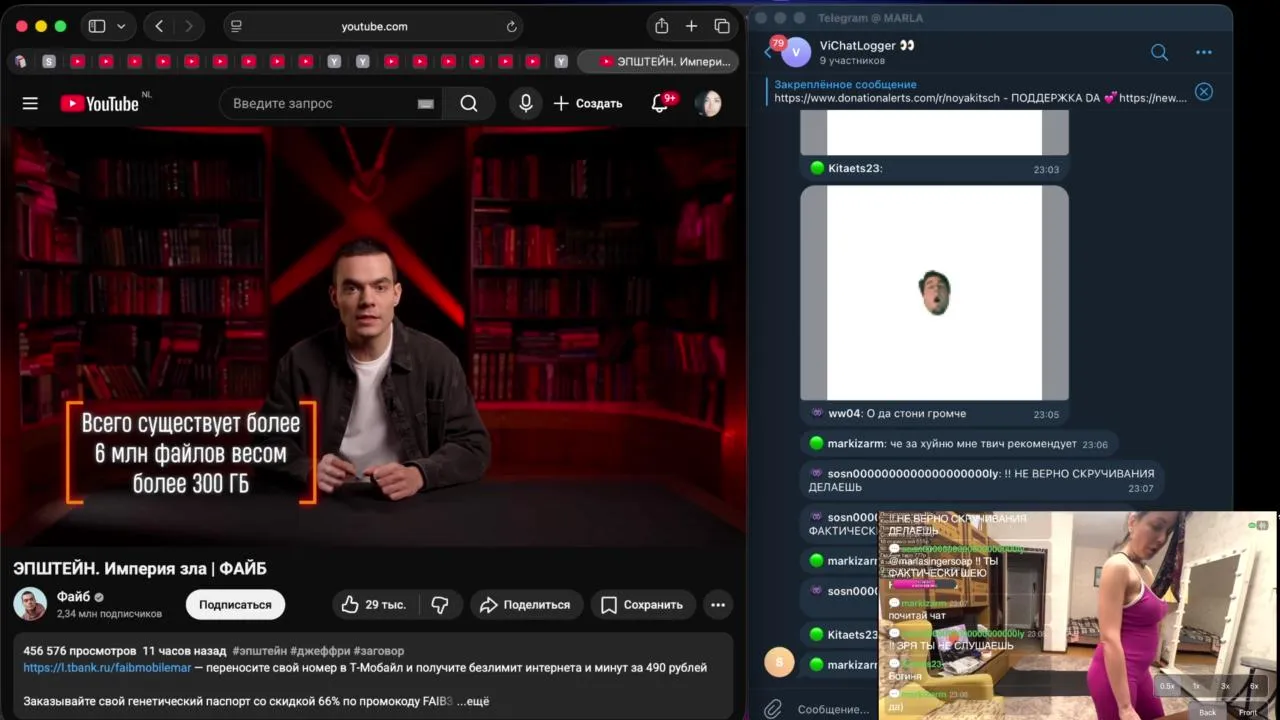The width and height of the screenshot is (1280, 720).
Task: Open the image above "Kitaets23:" at 23:03
Action: [x=934, y=133]
